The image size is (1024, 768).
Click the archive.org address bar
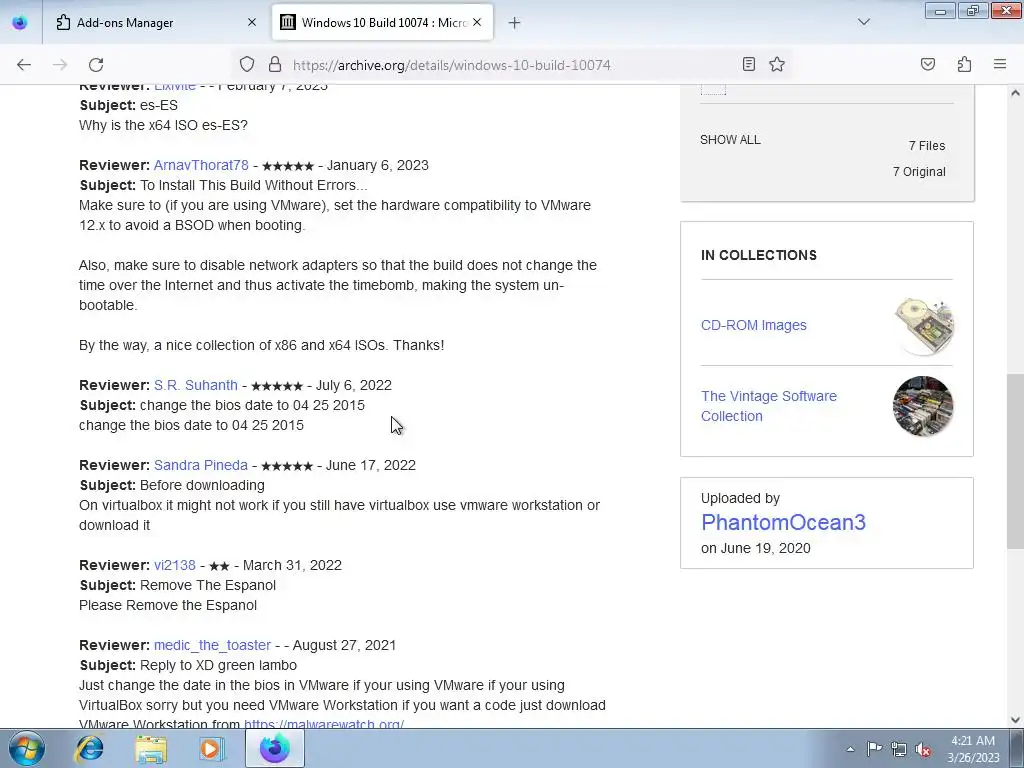click(509, 65)
